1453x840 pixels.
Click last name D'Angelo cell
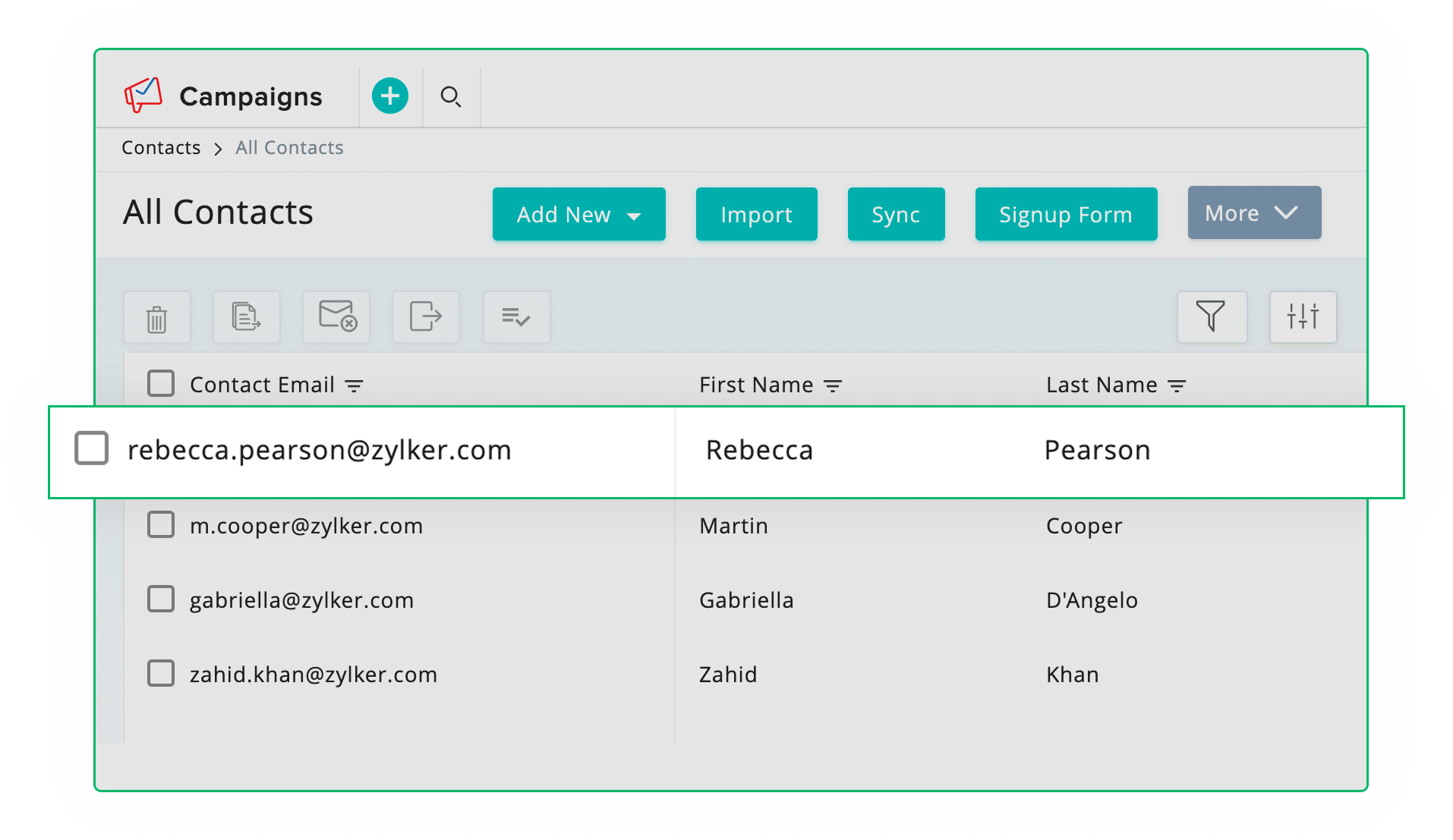(x=1092, y=600)
